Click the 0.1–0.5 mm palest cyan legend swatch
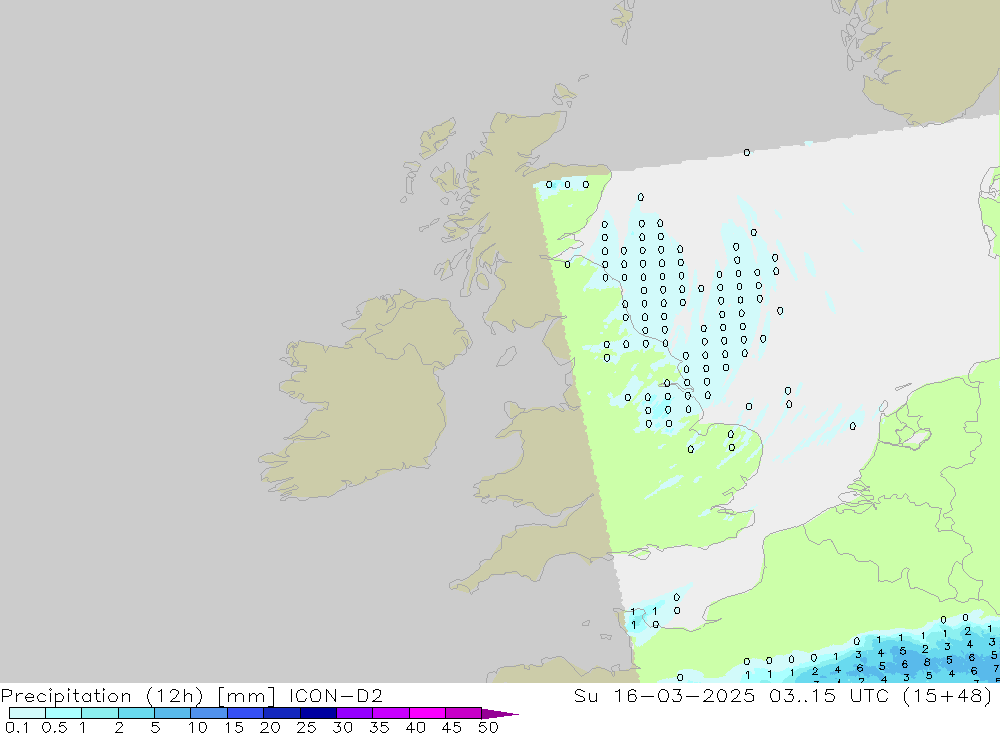Image resolution: width=1000 pixels, height=733 pixels. (x=27, y=713)
